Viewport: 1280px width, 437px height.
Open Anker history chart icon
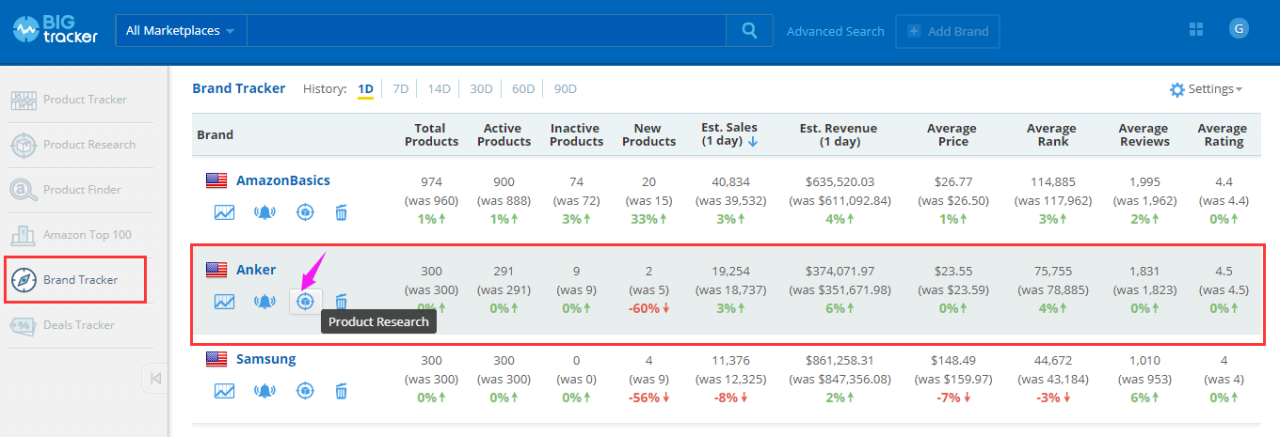(x=224, y=301)
